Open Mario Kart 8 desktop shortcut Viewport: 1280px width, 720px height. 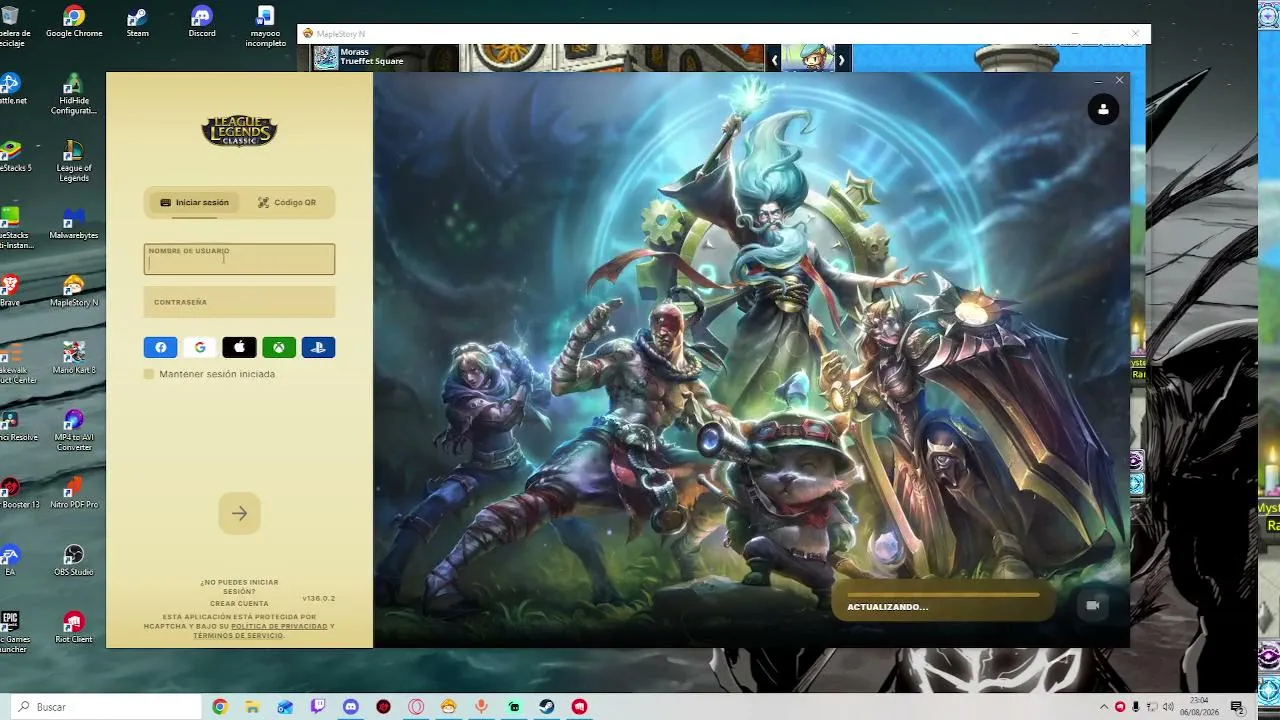point(74,357)
